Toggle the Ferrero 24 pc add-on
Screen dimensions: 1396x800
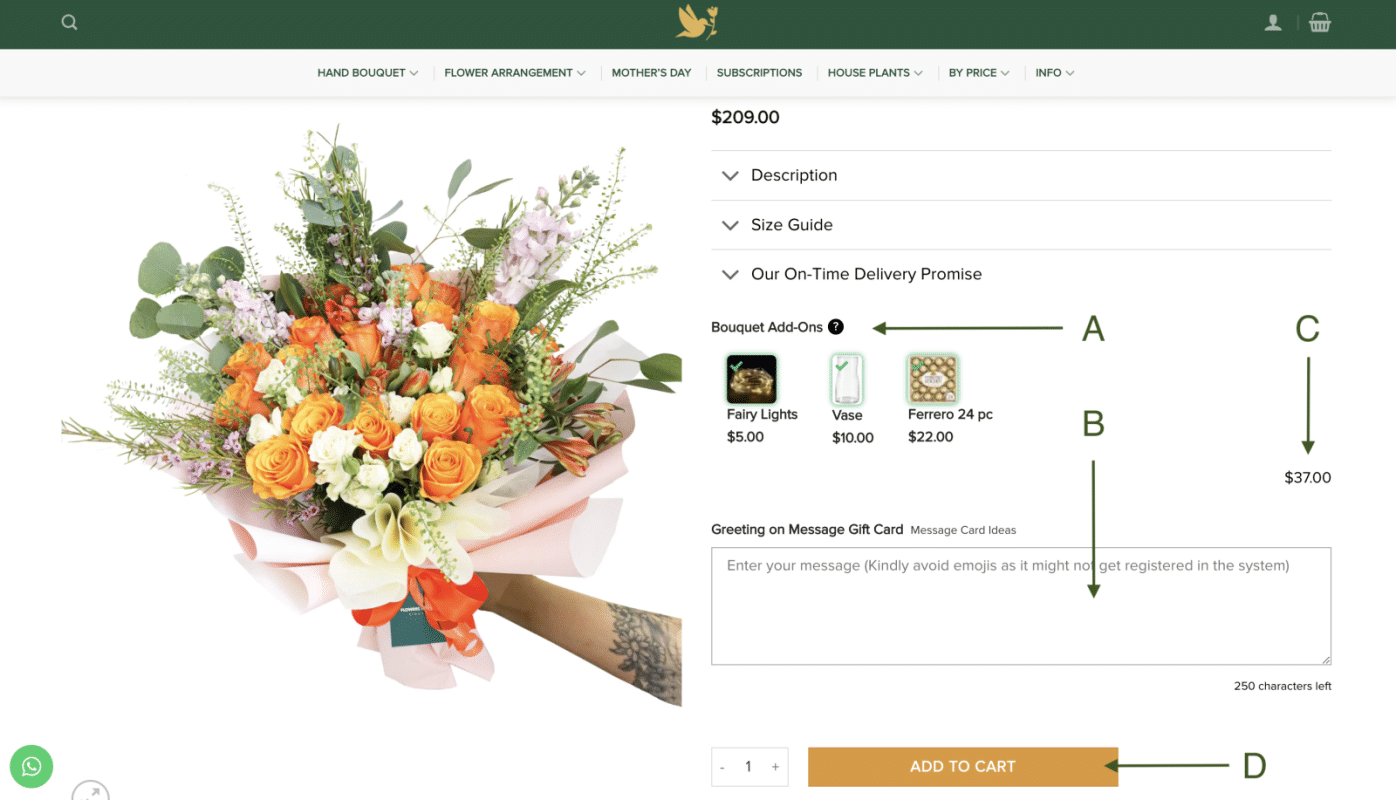click(932, 380)
